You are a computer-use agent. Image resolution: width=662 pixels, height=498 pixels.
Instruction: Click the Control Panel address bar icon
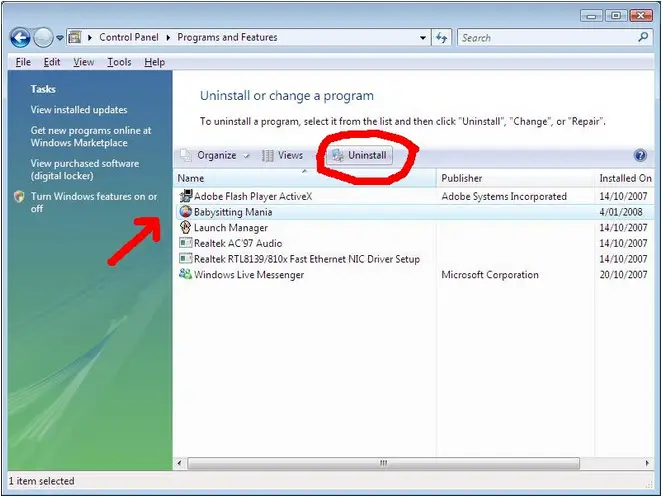[75, 38]
